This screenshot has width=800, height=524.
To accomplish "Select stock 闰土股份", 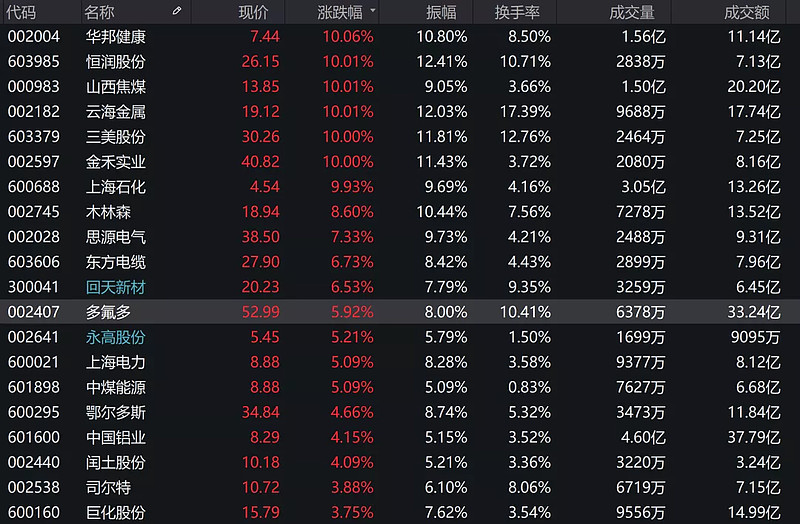I will pos(115,462).
